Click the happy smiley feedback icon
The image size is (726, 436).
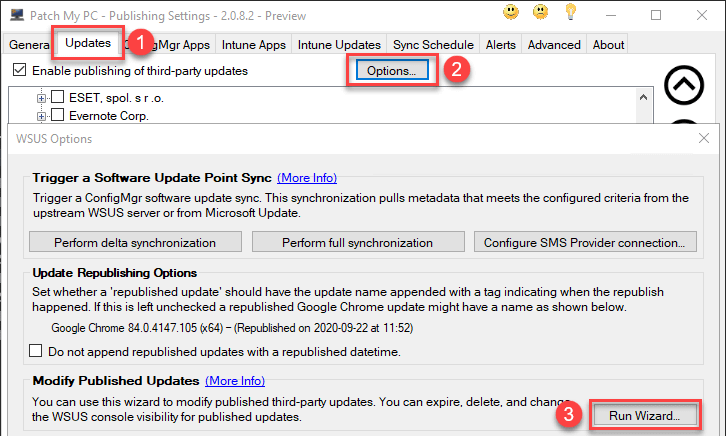(511, 12)
